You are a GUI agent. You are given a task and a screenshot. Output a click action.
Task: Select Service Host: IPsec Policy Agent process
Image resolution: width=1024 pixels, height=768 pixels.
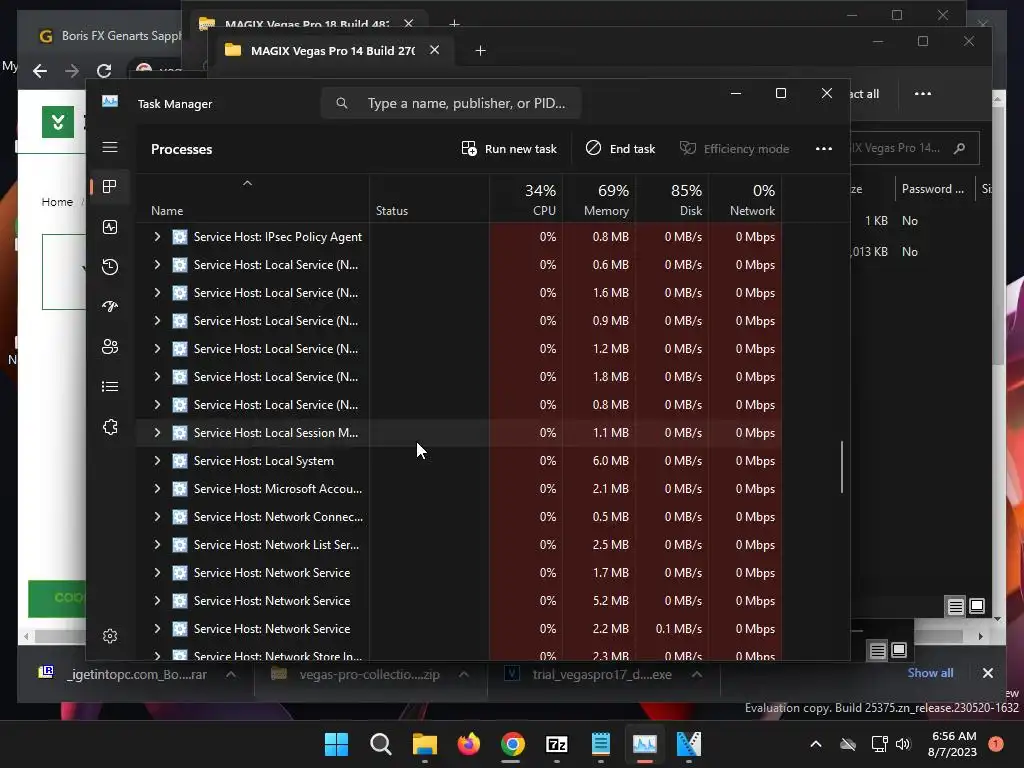[x=457, y=236]
